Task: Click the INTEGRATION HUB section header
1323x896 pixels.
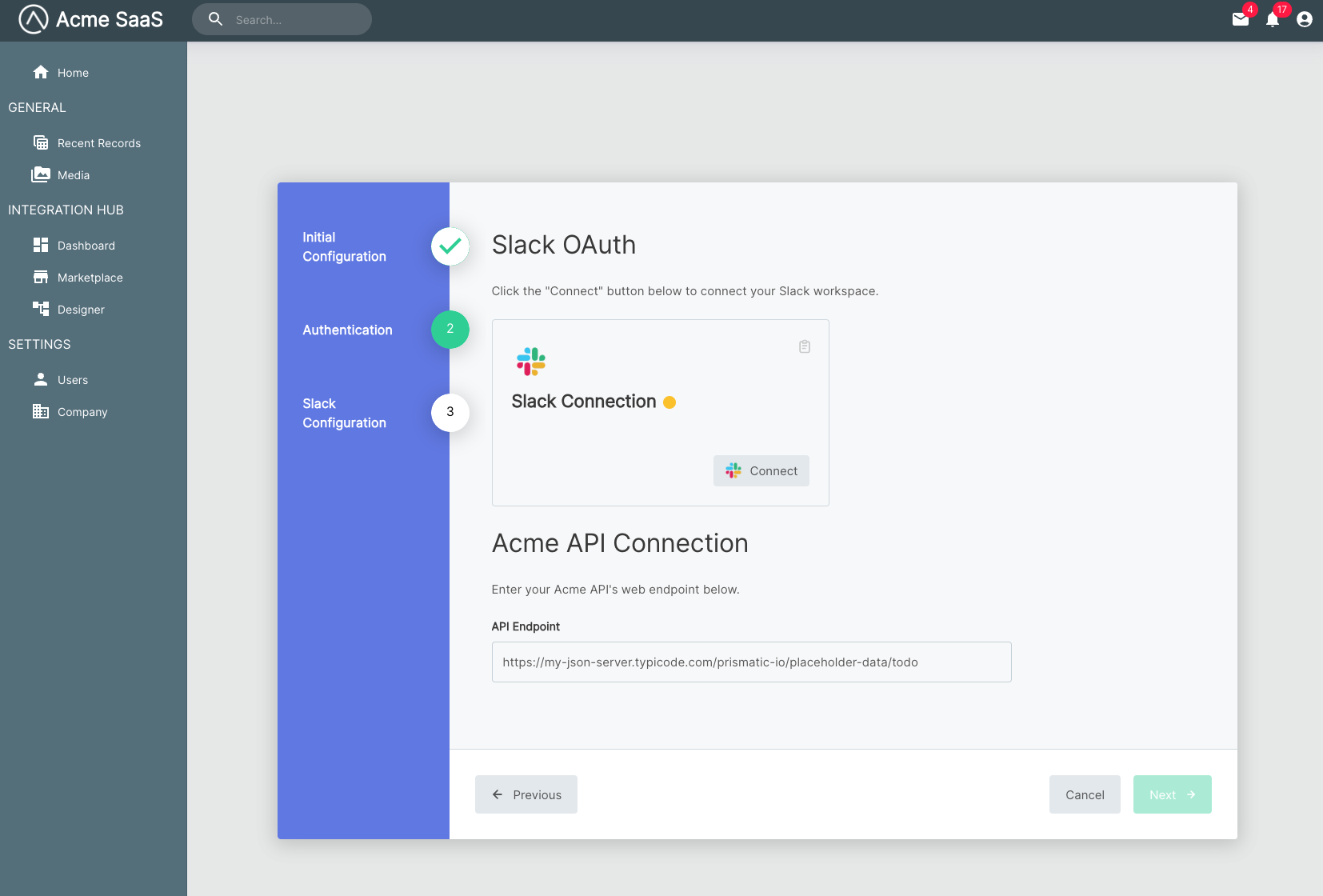Action: [66, 210]
